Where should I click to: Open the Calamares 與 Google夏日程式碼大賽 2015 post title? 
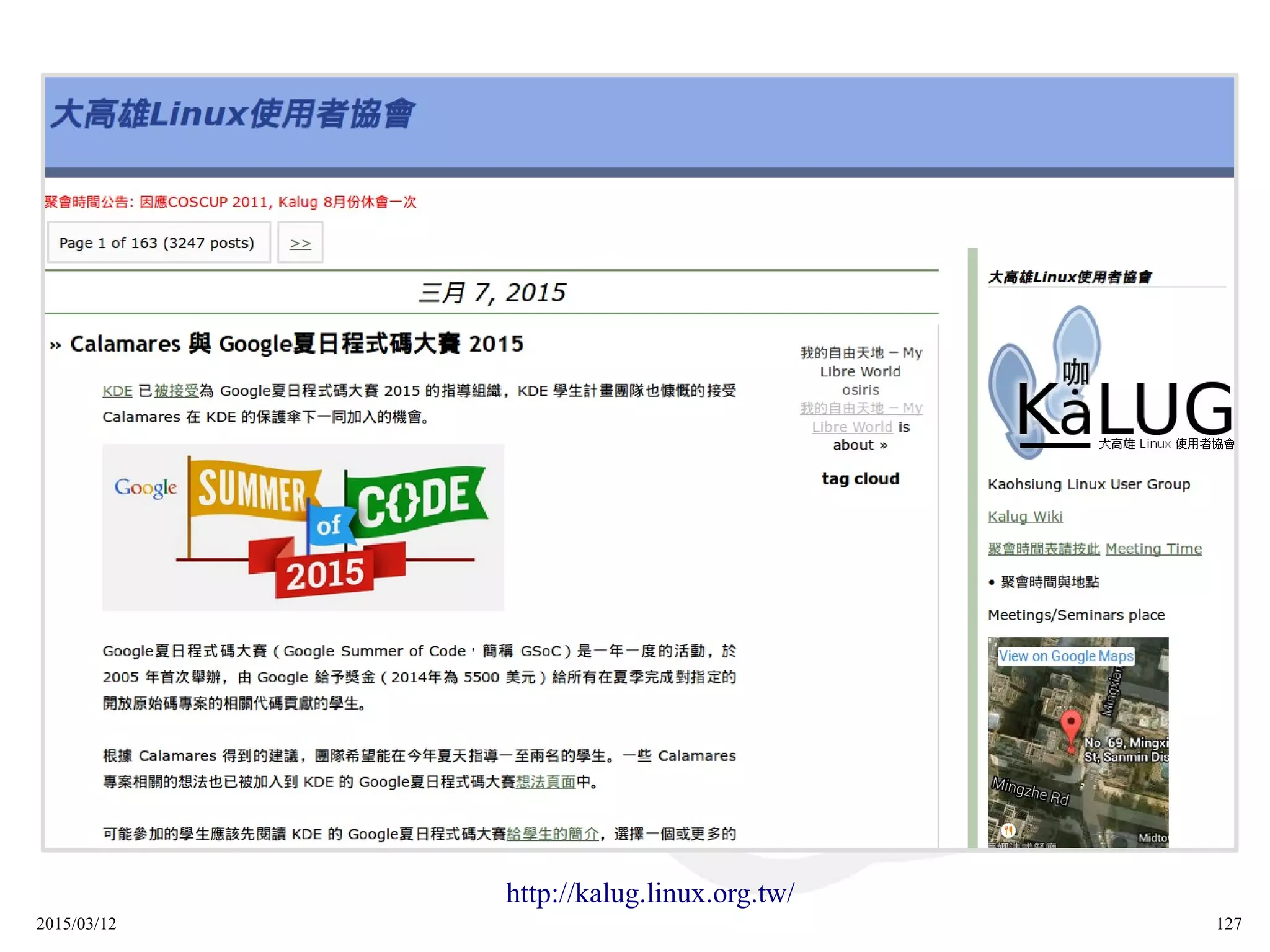(x=296, y=344)
